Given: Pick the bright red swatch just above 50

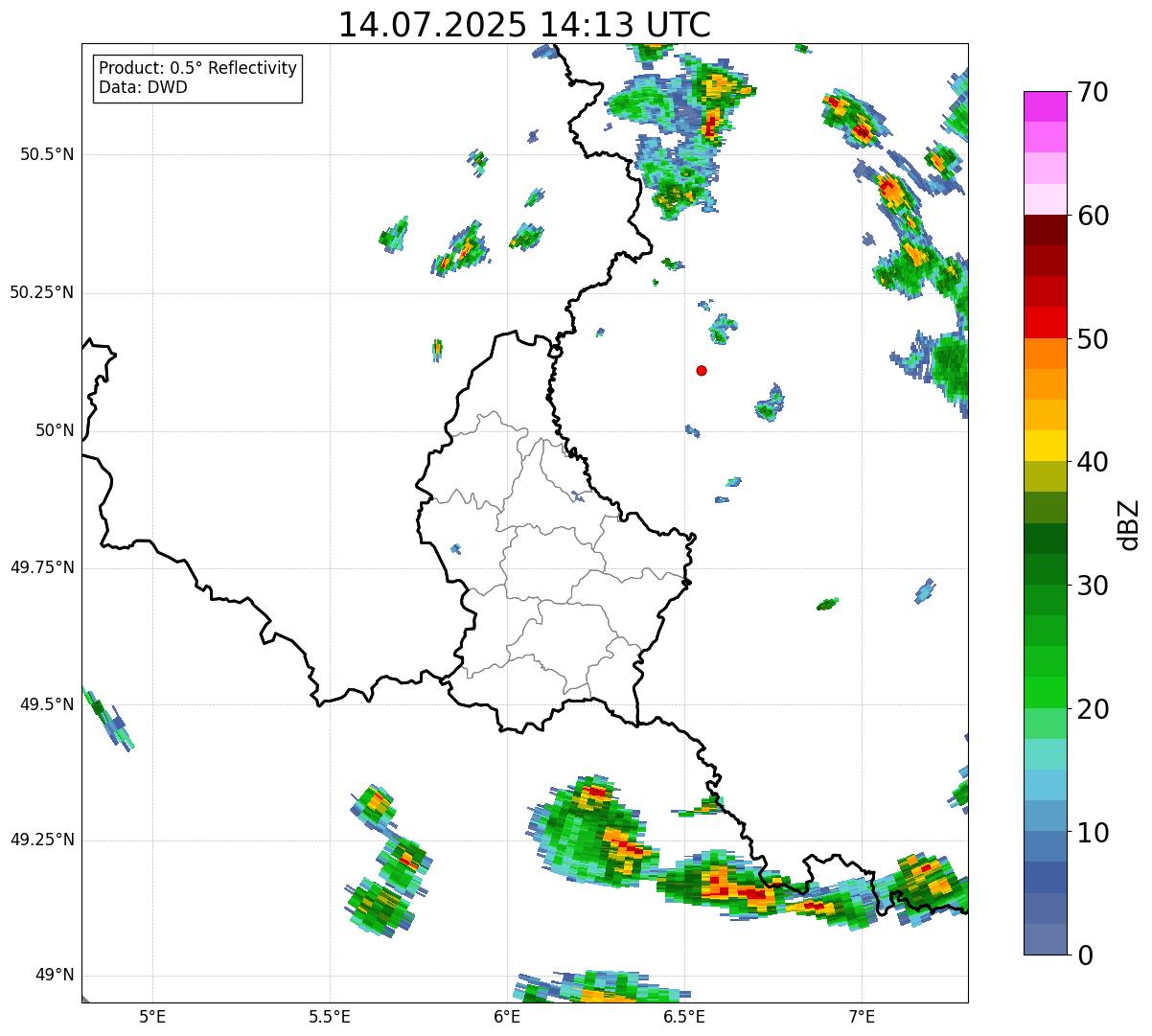Looking at the screenshot, I should click(x=1045, y=323).
